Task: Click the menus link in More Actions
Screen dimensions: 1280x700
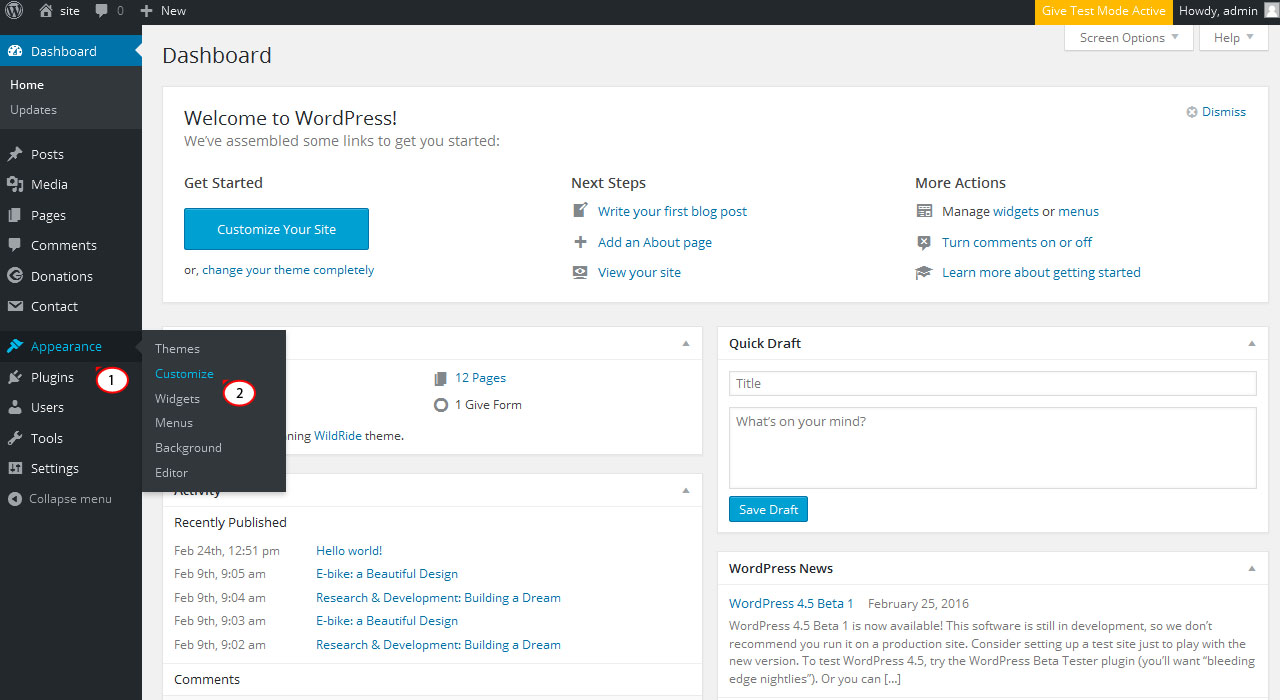Action: coord(1078,211)
